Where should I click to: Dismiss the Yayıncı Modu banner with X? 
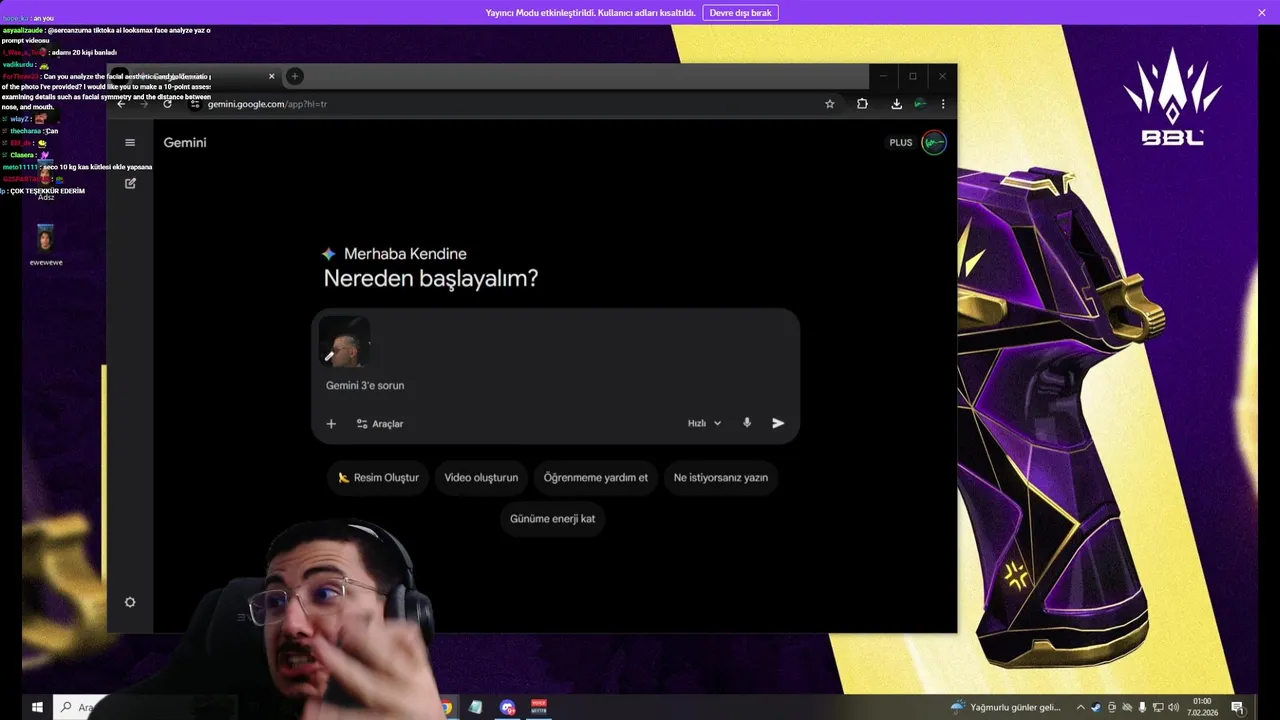1261,13
